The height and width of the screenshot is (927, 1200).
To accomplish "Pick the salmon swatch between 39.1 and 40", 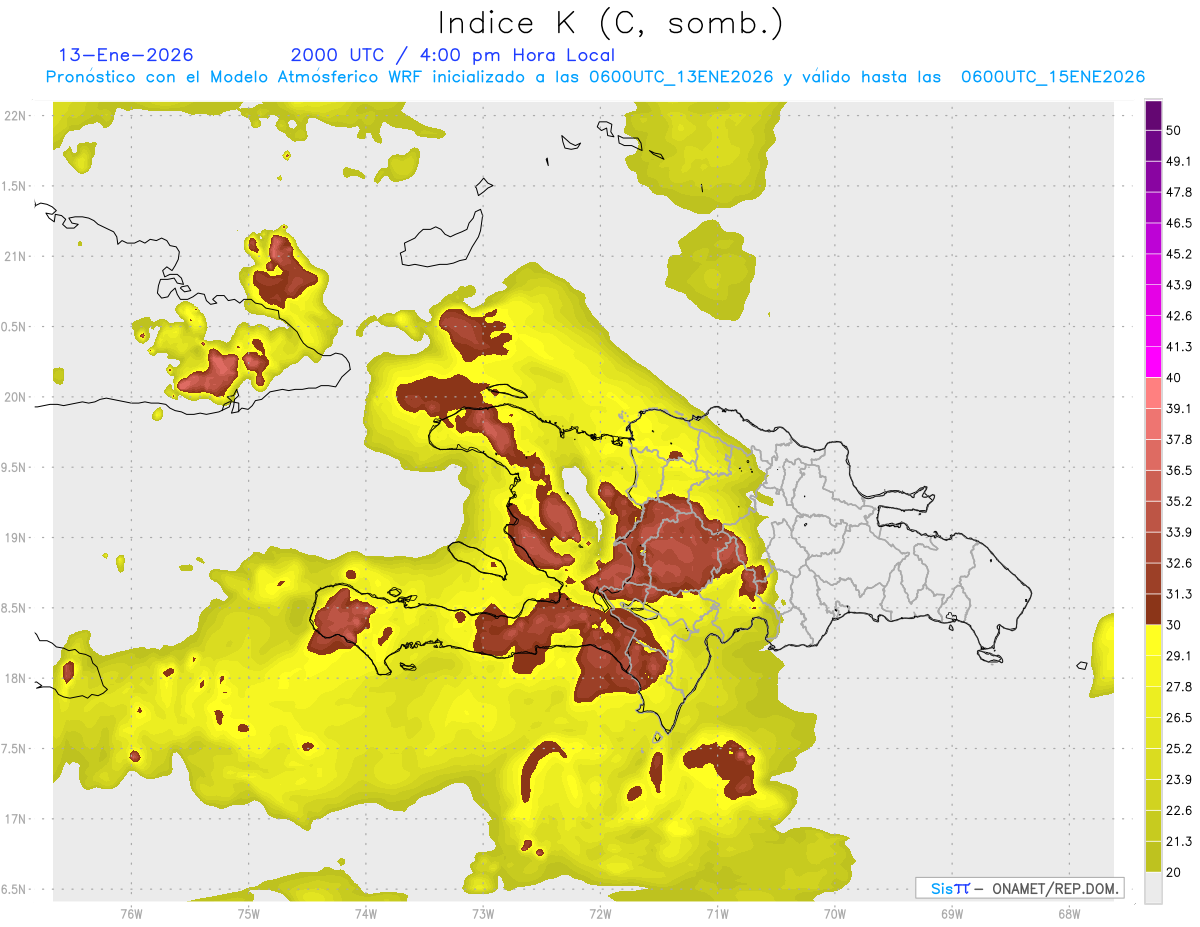I will [x=1153, y=394].
